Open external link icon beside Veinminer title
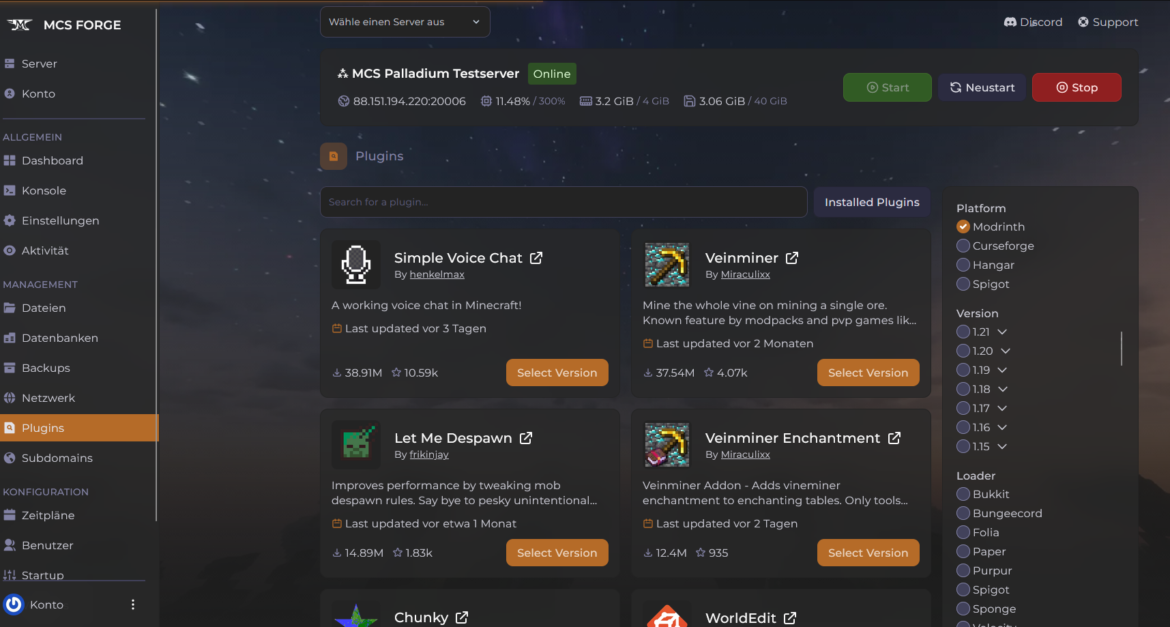1170x627 pixels. (792, 258)
